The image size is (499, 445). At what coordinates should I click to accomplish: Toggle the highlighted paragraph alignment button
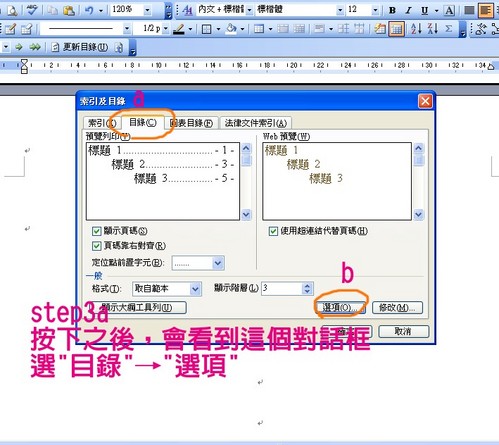486,11
